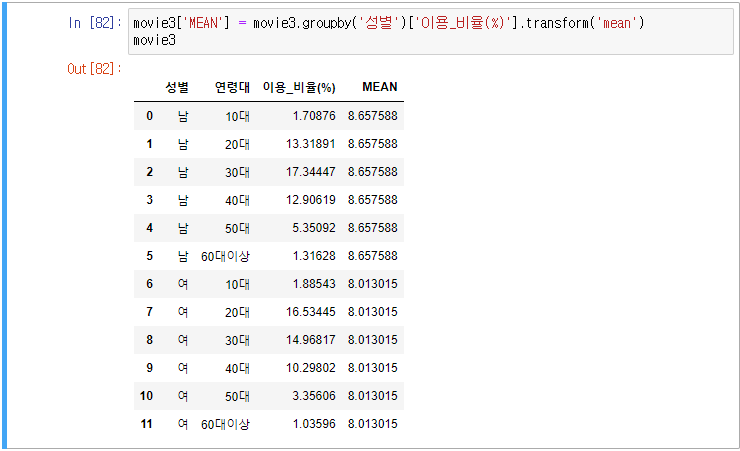Click the value 14.96817
740x451 pixels.
(x=311, y=340)
